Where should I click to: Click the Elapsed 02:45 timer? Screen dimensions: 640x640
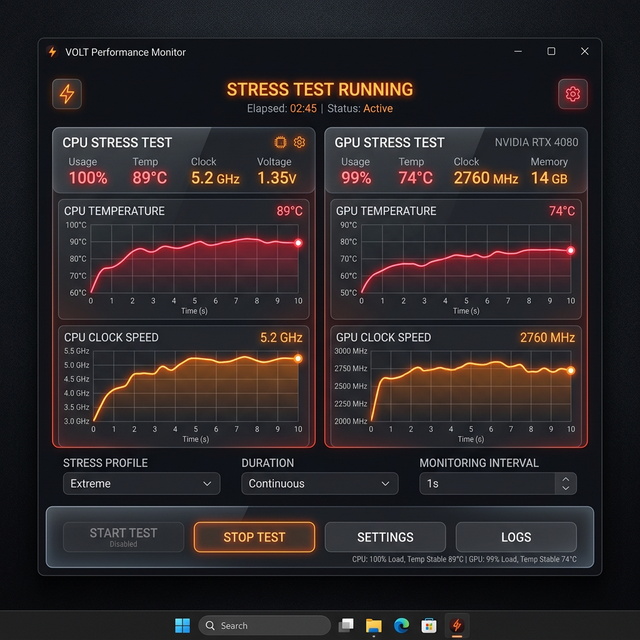282,109
